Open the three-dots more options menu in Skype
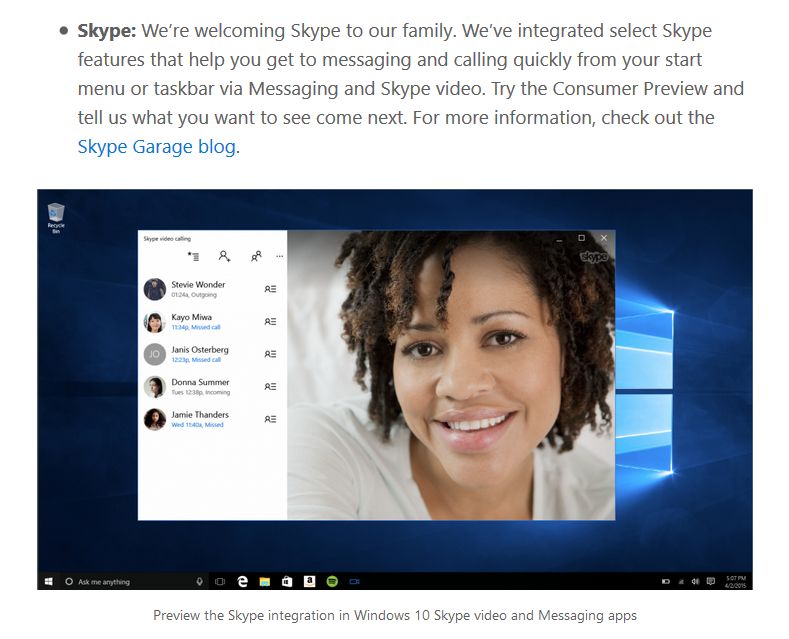789x639 pixels. [280, 257]
